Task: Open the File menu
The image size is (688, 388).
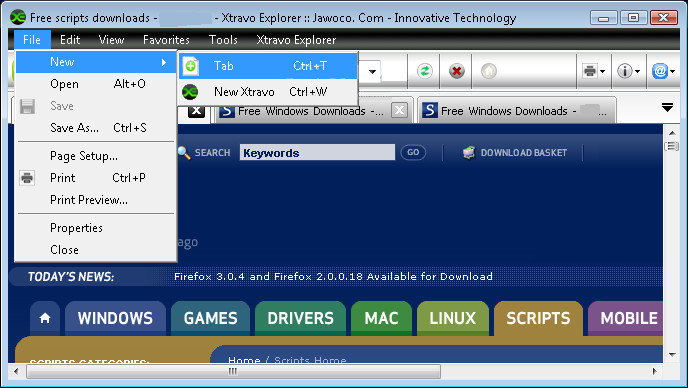Action: [32, 40]
